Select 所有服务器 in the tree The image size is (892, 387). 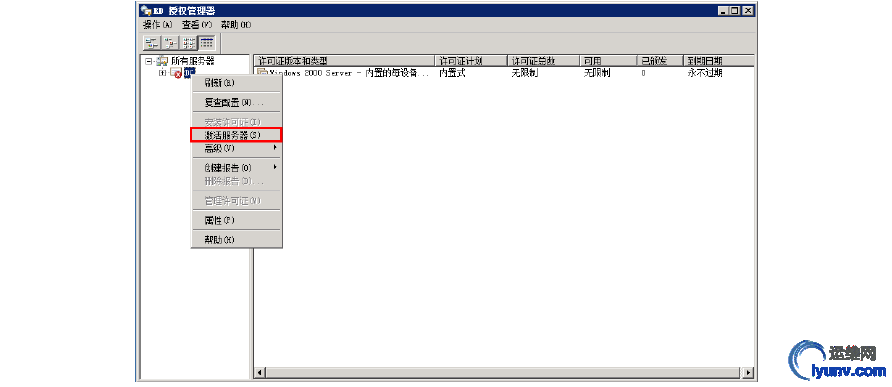pos(193,61)
